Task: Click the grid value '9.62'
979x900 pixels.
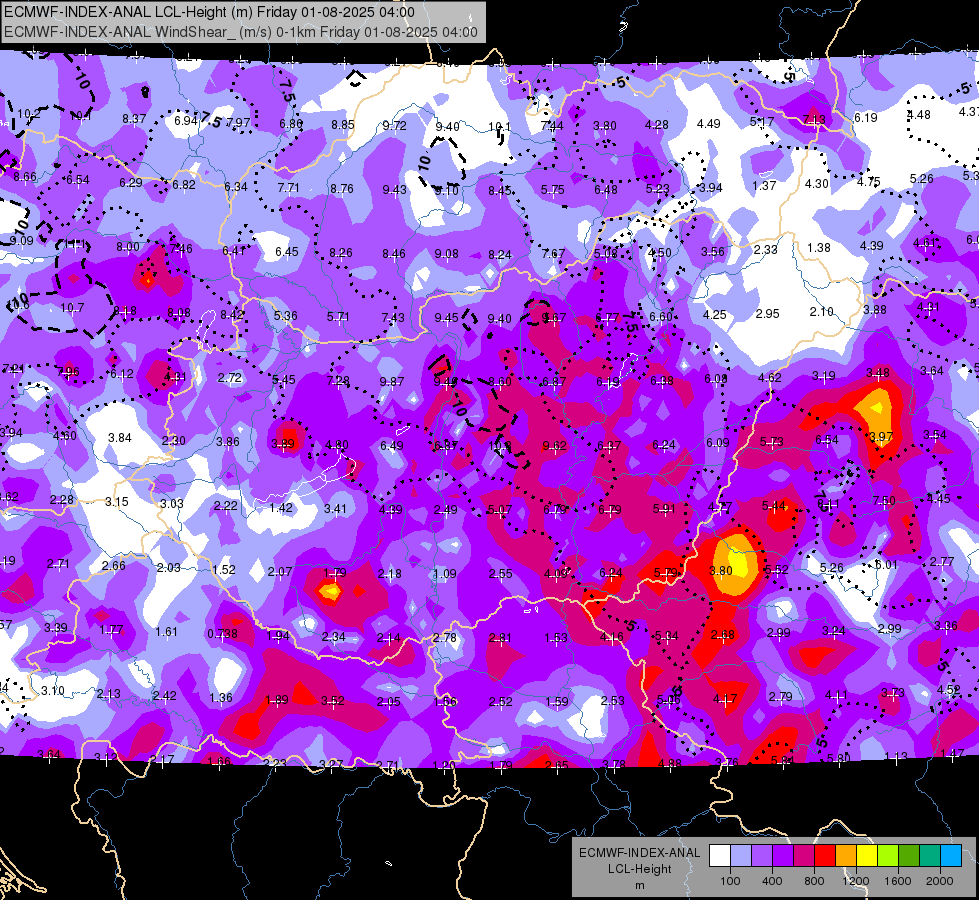Action: coord(554,445)
